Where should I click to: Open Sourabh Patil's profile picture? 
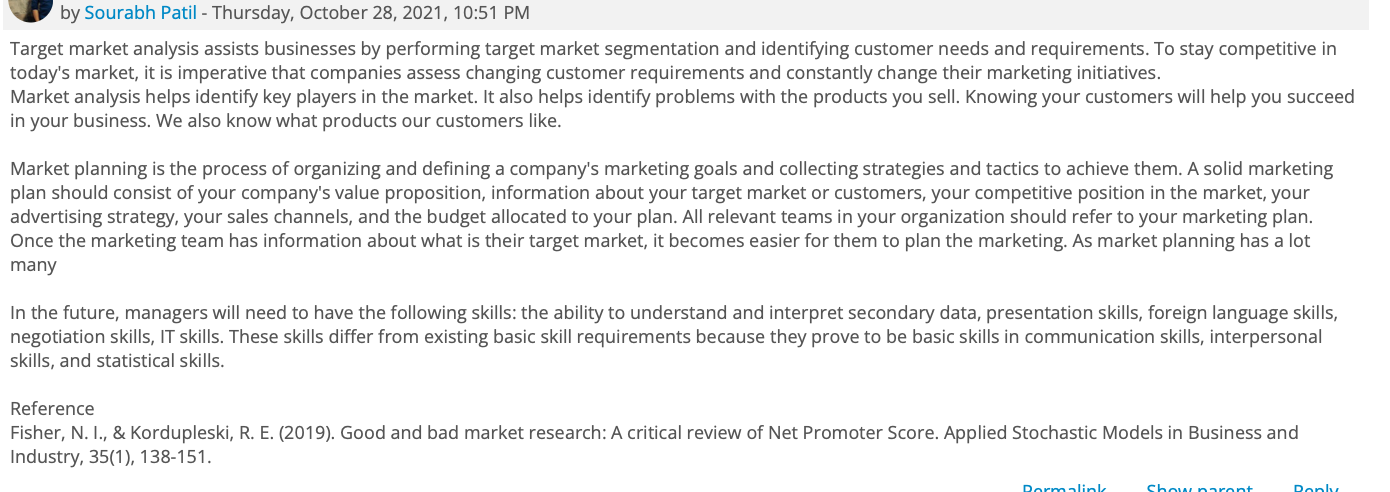[30, 9]
